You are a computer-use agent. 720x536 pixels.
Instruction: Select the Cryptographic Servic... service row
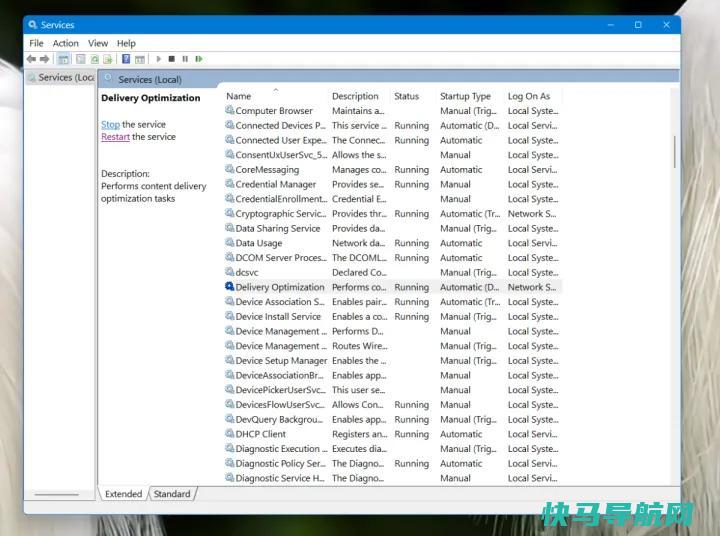coord(393,214)
